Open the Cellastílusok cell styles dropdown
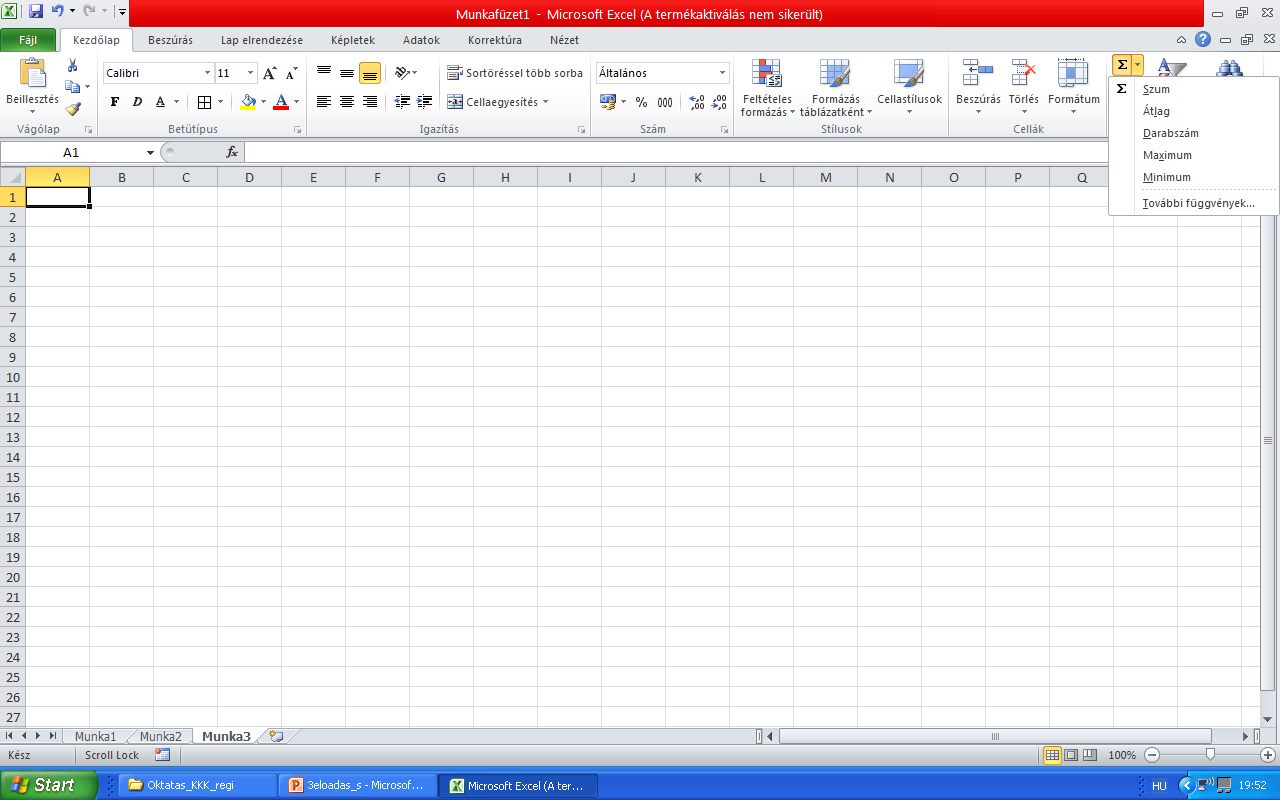1280x800 pixels. pos(909,112)
